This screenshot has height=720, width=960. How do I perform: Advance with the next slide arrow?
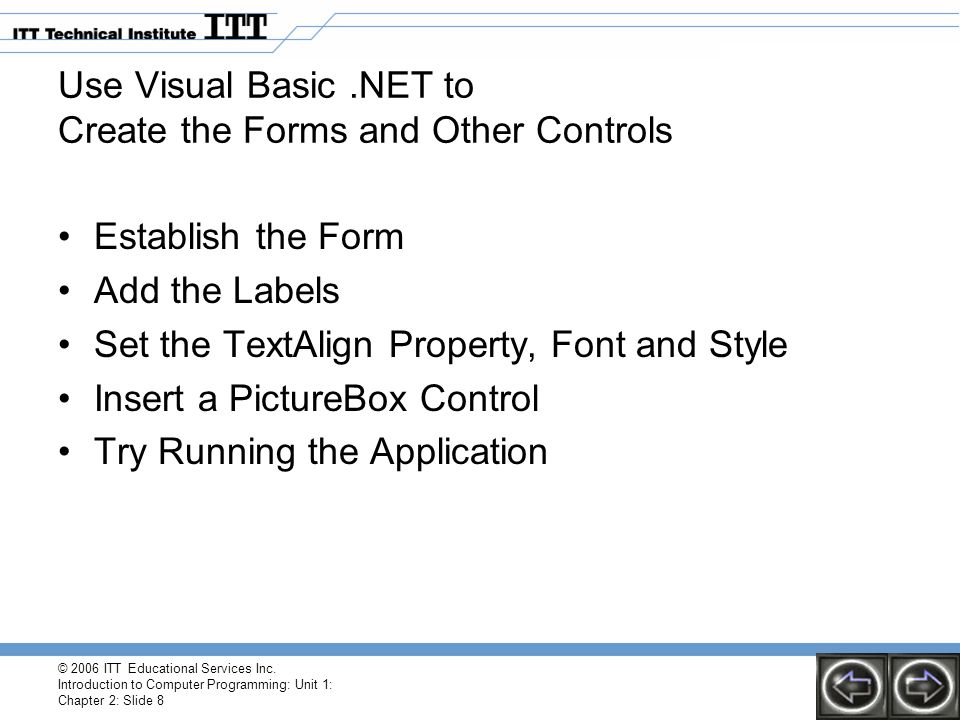tap(924, 686)
